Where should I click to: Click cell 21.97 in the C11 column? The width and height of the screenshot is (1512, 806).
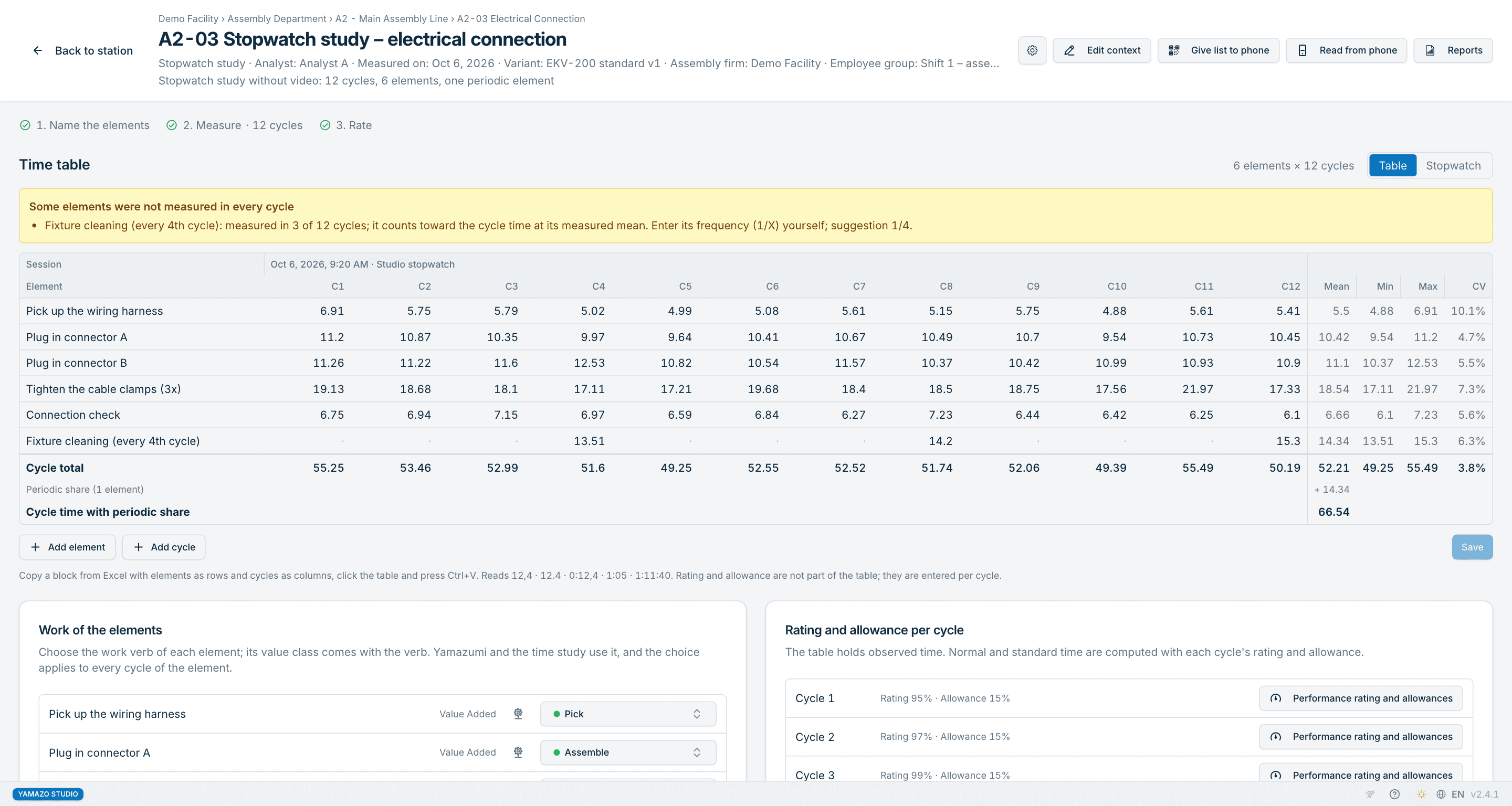tap(1197, 389)
